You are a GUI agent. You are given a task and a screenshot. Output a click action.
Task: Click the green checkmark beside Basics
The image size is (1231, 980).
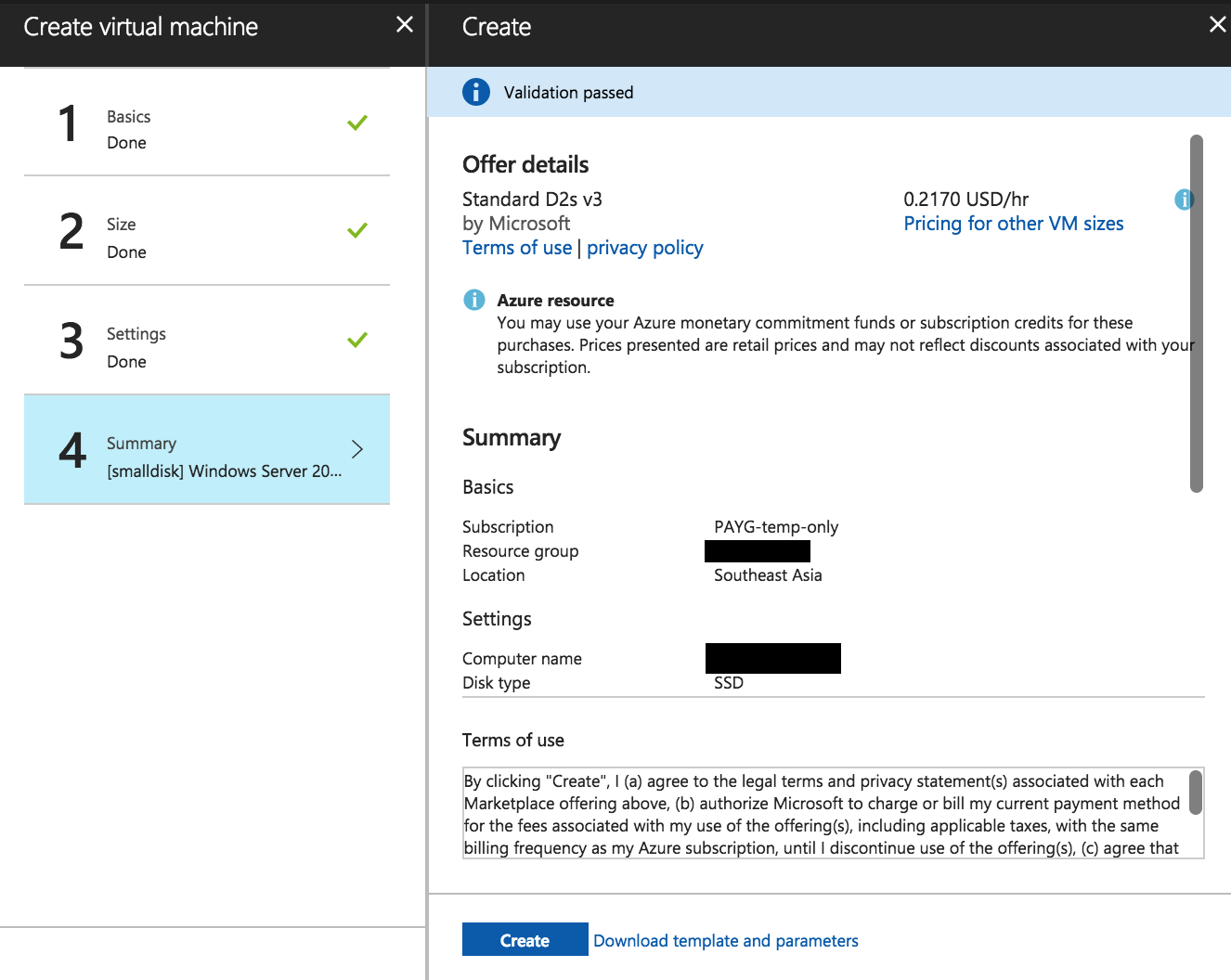click(x=357, y=122)
